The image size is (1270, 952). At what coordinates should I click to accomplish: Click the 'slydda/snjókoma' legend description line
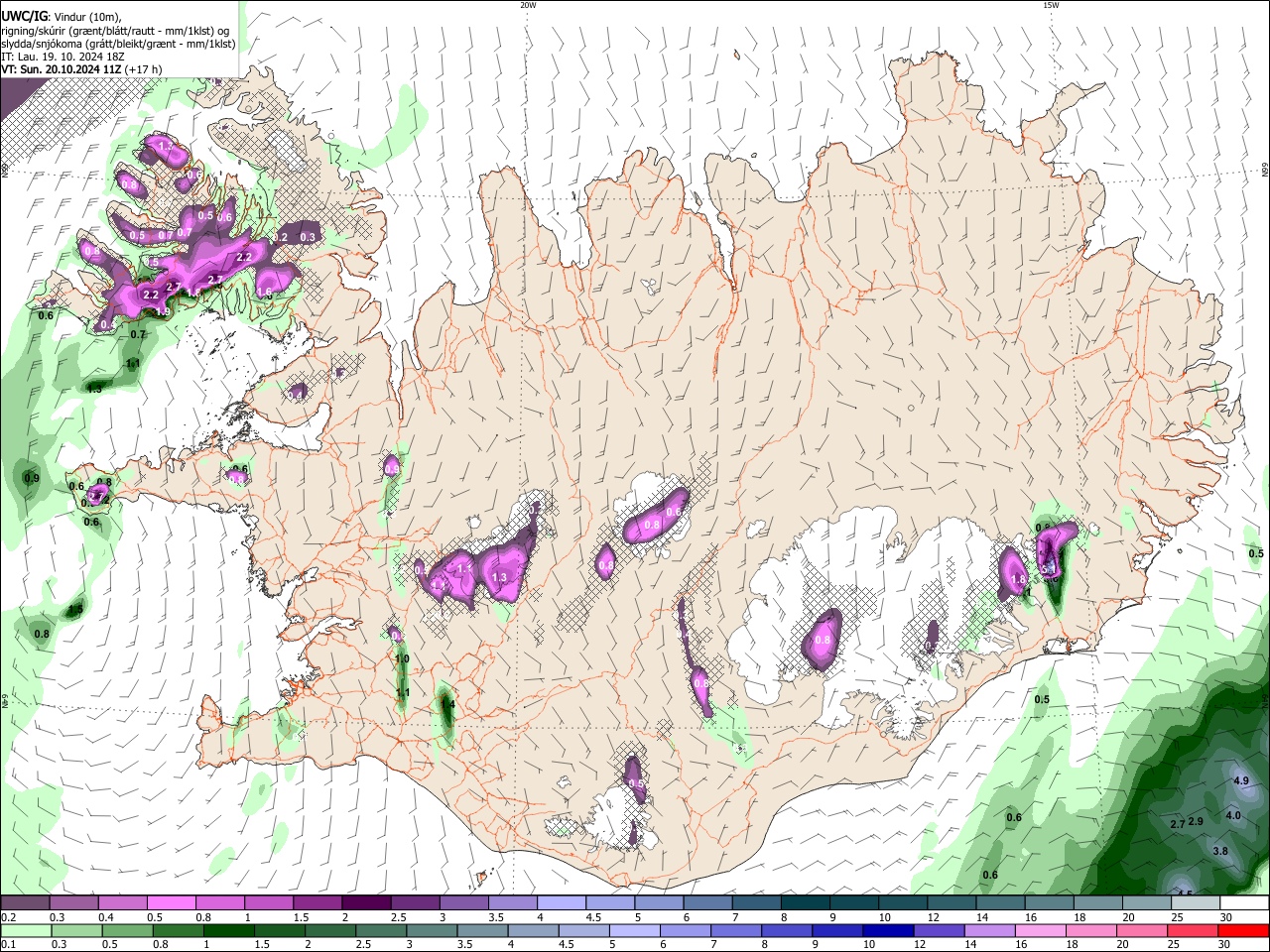click(118, 44)
